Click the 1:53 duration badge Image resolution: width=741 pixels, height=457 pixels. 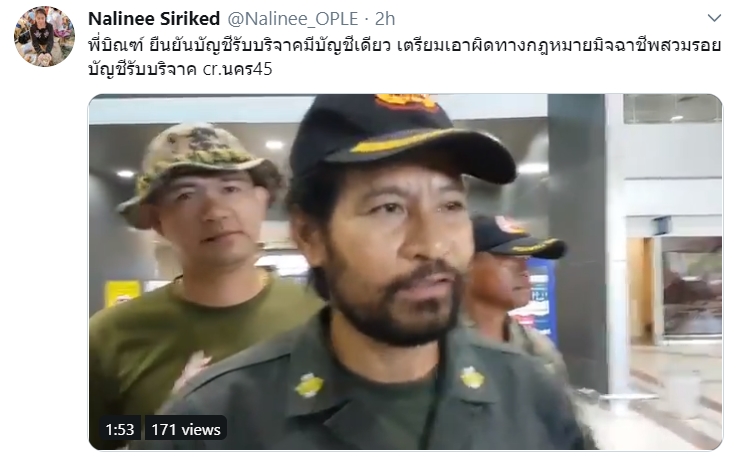[120, 429]
